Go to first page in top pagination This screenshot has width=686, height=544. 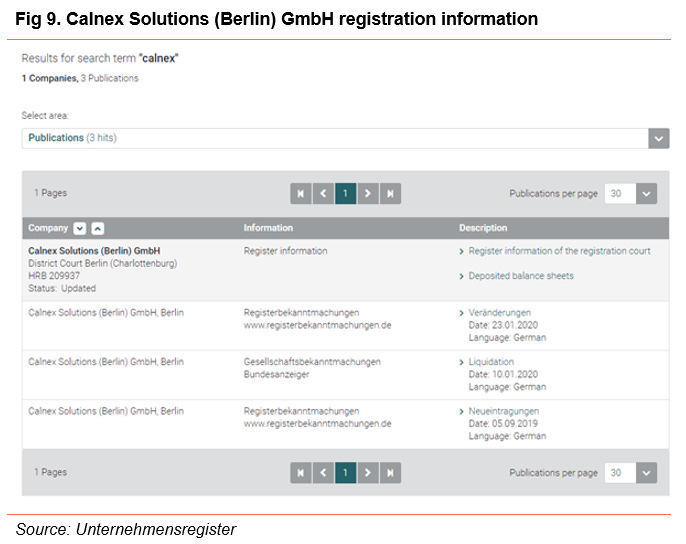point(301,193)
